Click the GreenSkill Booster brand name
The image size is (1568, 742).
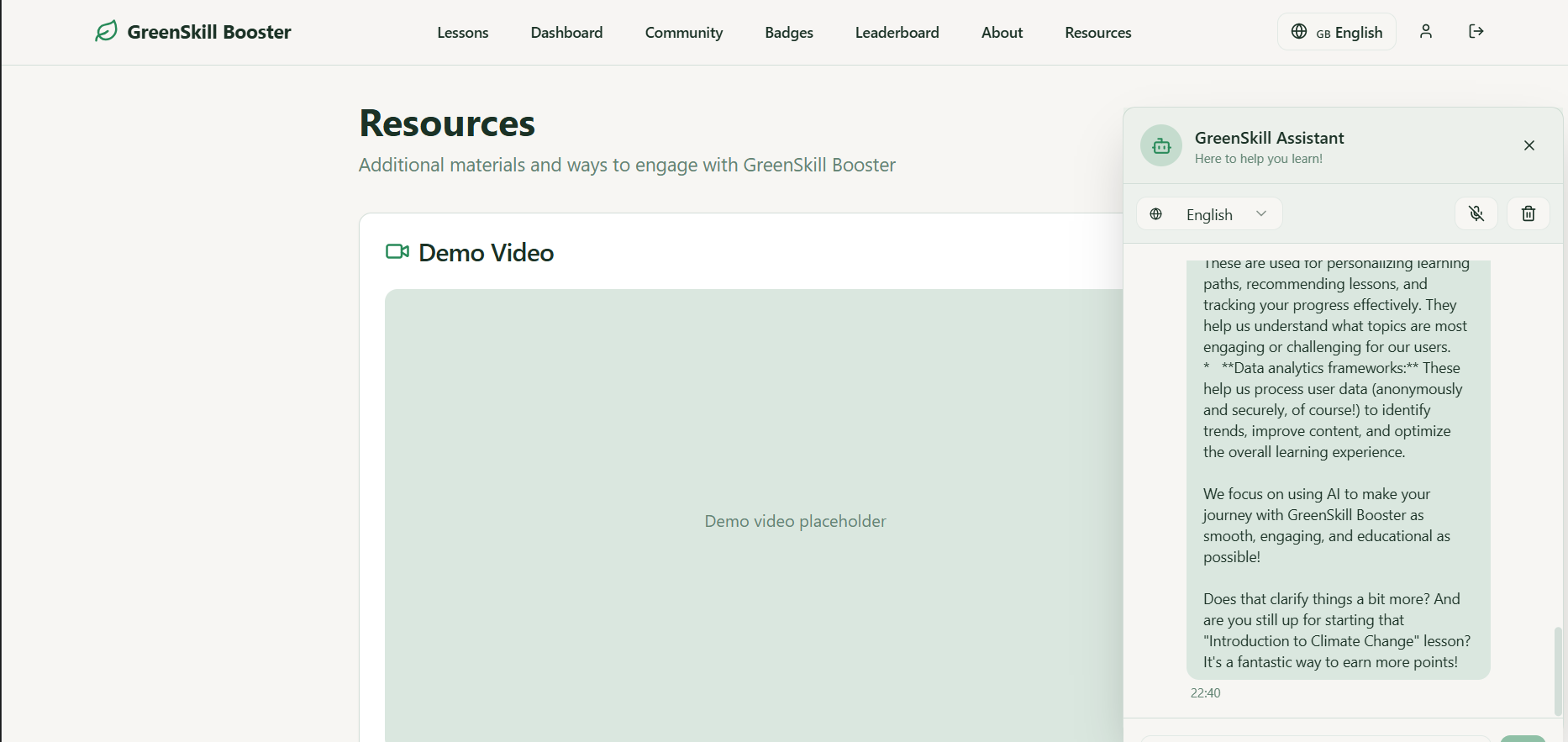(209, 32)
